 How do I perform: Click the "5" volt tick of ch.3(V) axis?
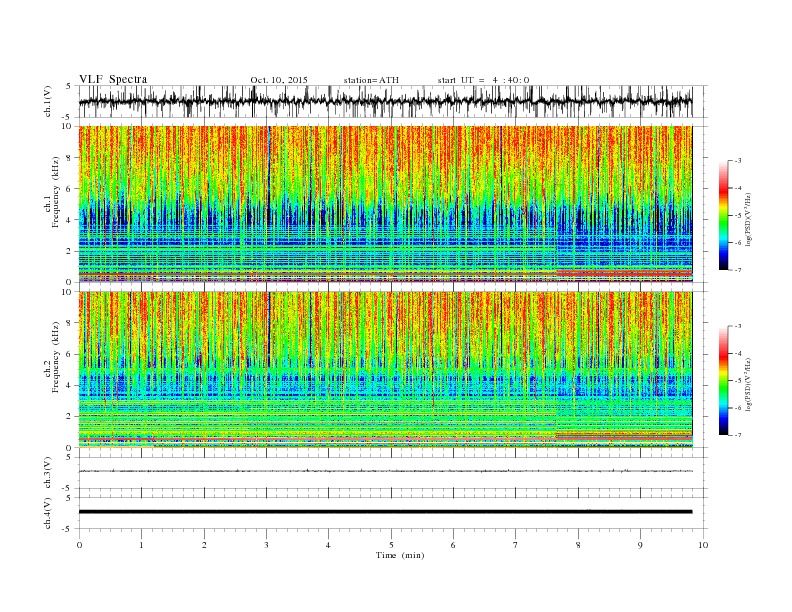tap(69, 457)
